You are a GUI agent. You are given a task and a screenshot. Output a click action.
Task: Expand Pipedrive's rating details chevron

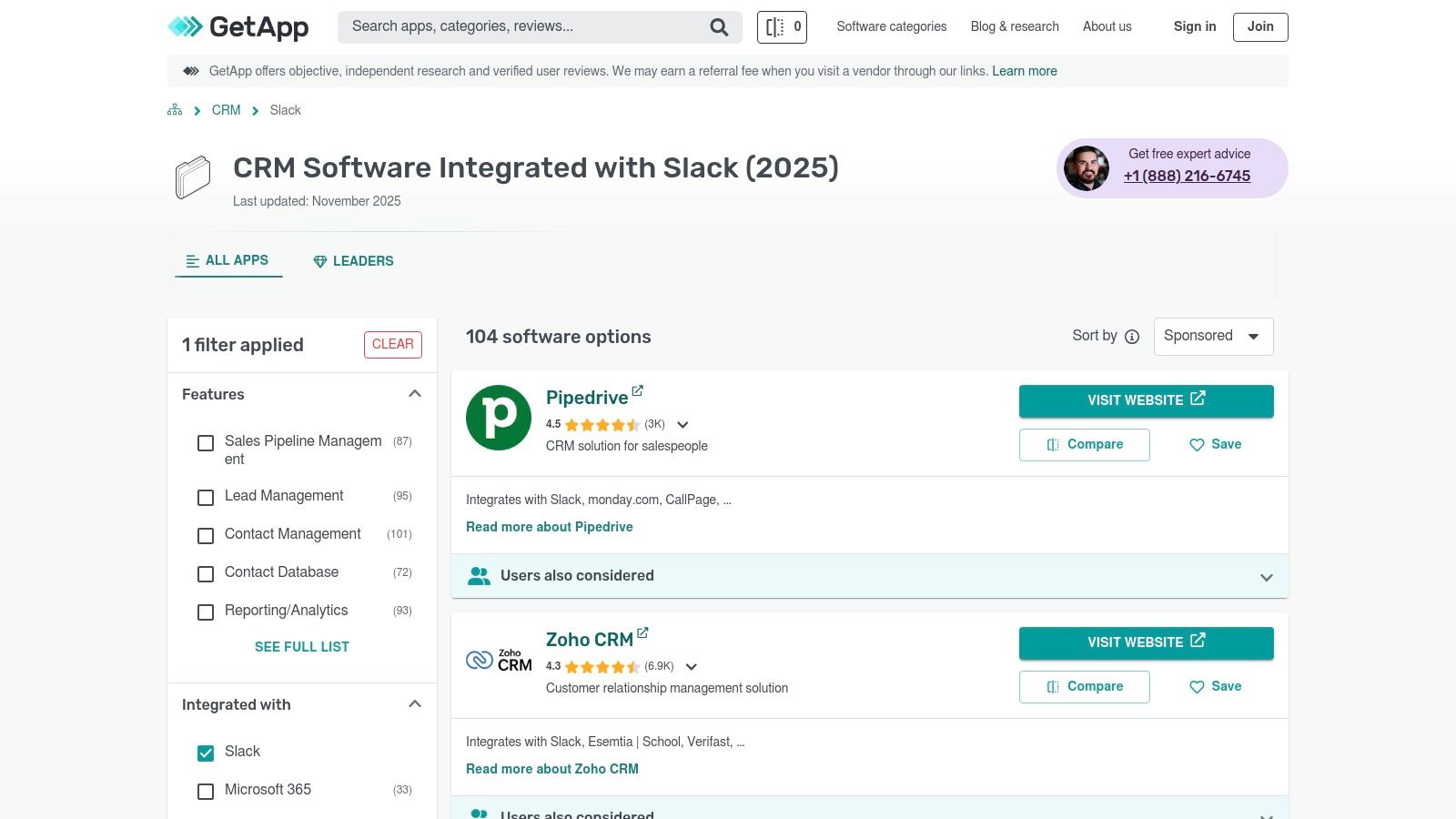pos(682,425)
